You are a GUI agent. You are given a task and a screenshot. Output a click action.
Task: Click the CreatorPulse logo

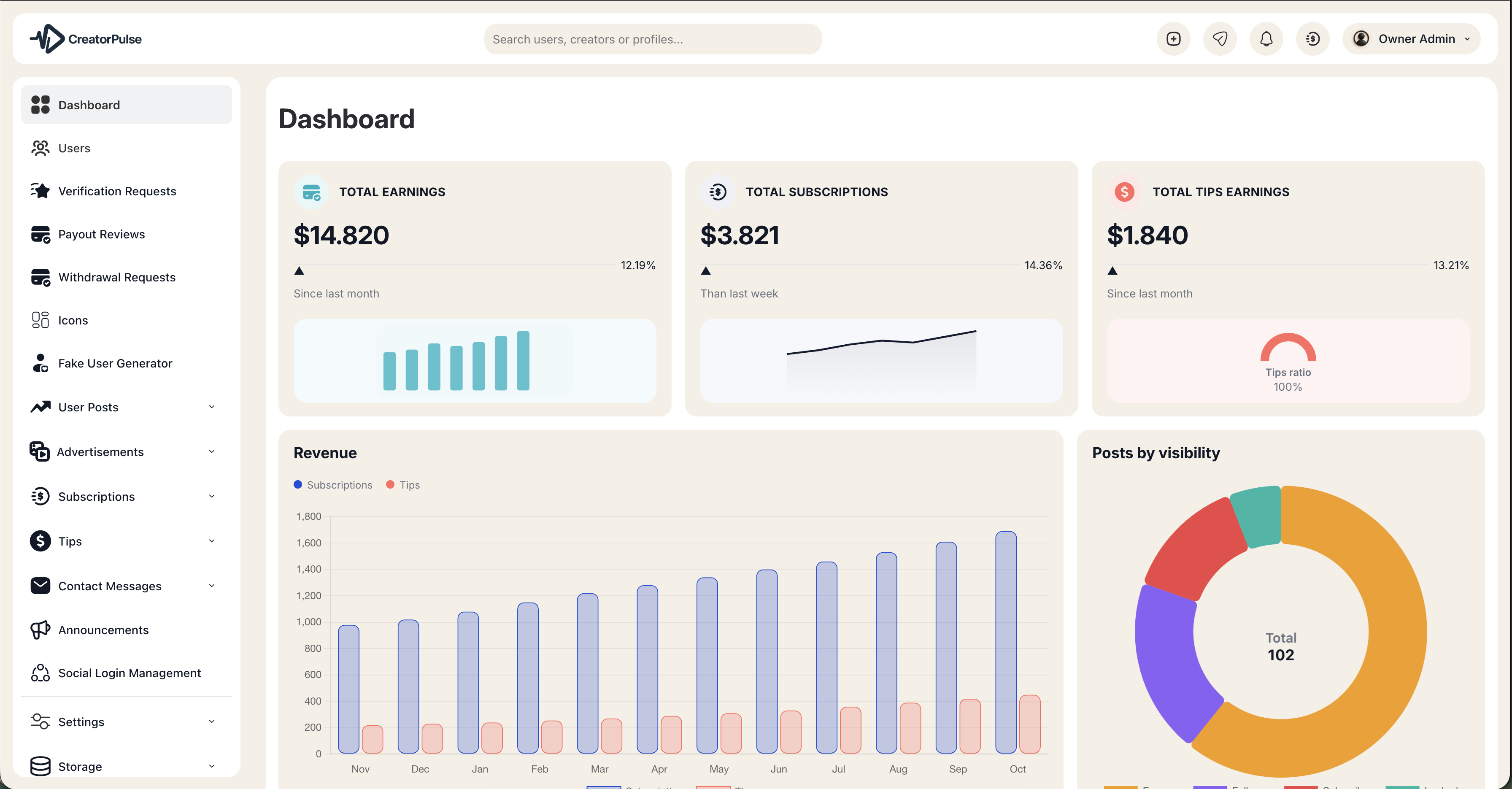[x=86, y=39]
